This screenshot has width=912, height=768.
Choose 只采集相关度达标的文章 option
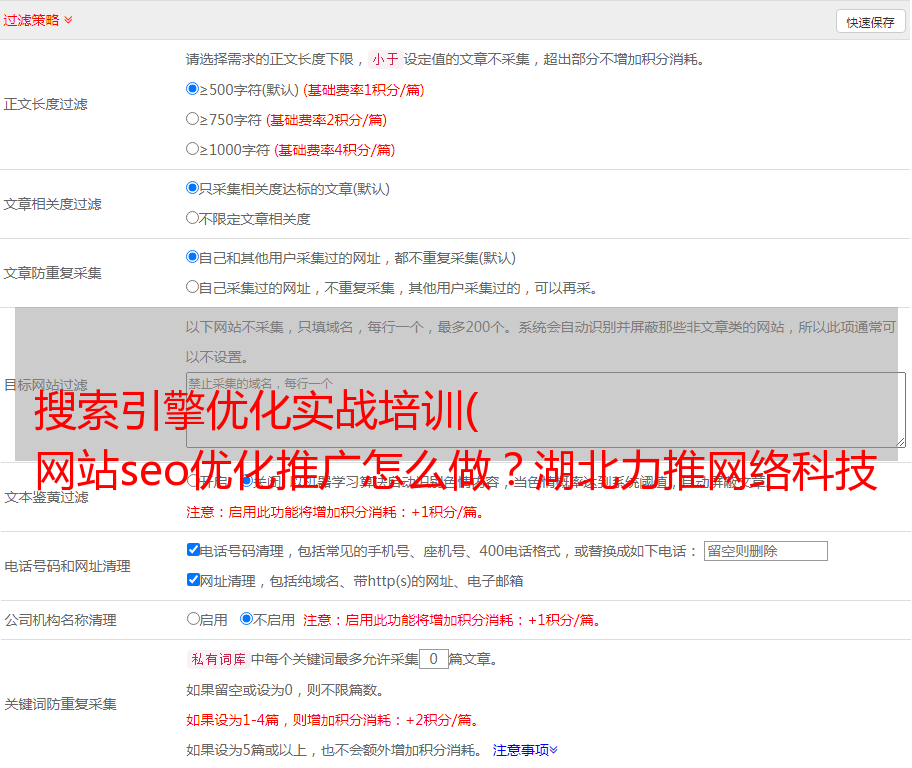[192, 188]
